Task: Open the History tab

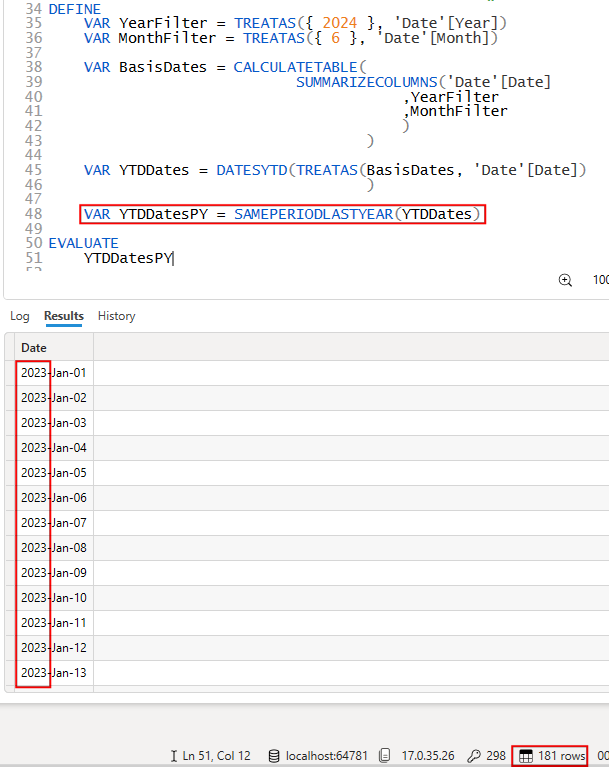Action: tap(116, 316)
